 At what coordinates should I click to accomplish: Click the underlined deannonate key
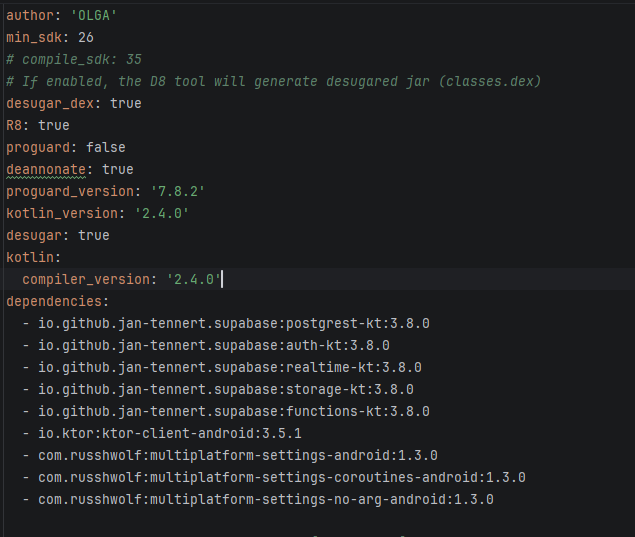click(46, 170)
